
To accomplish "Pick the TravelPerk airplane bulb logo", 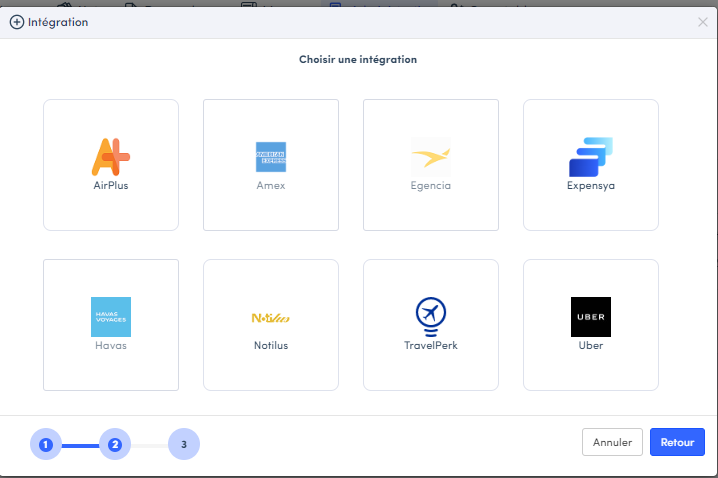I will click(x=430, y=317).
